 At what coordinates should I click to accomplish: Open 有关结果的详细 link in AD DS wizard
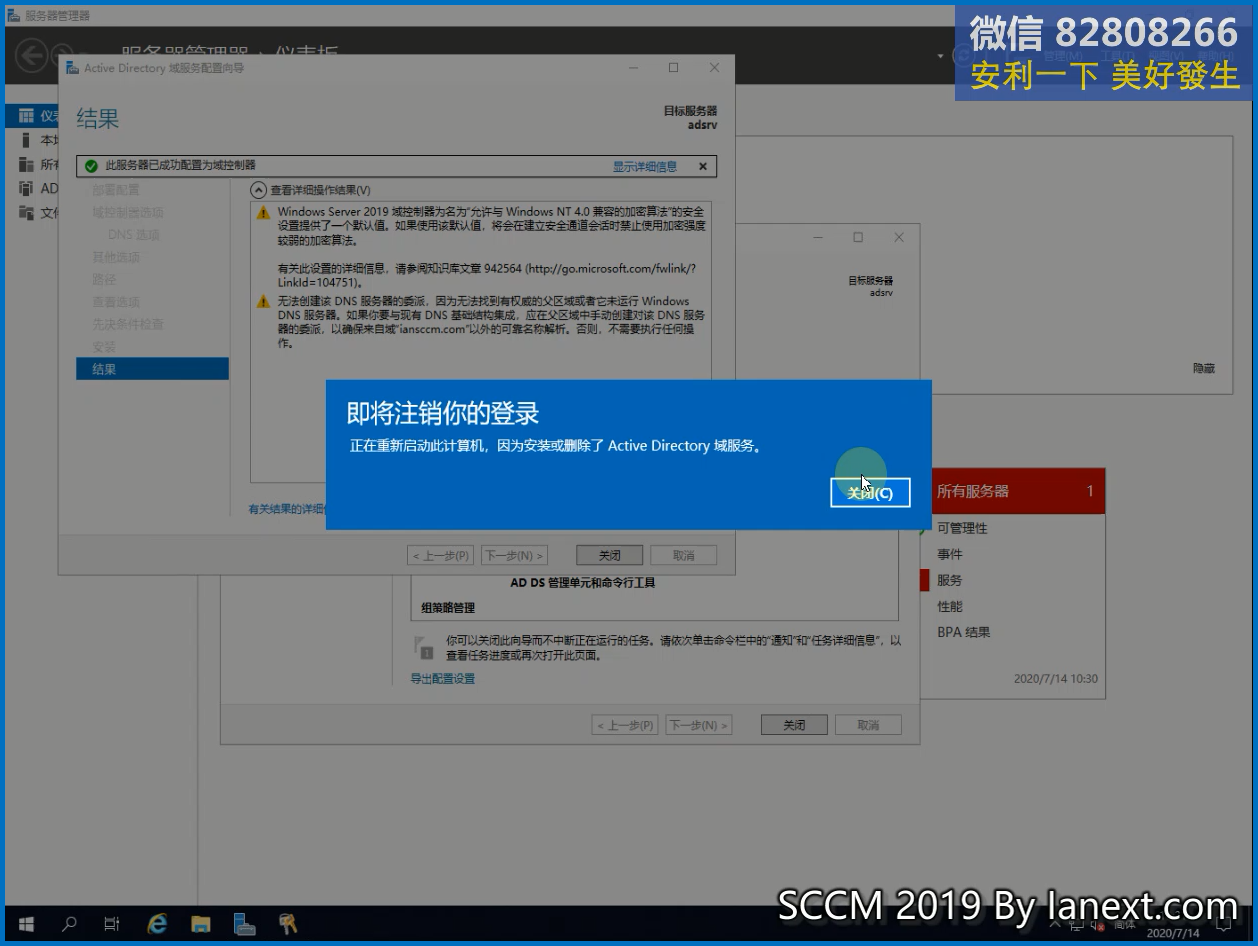[x=287, y=509]
